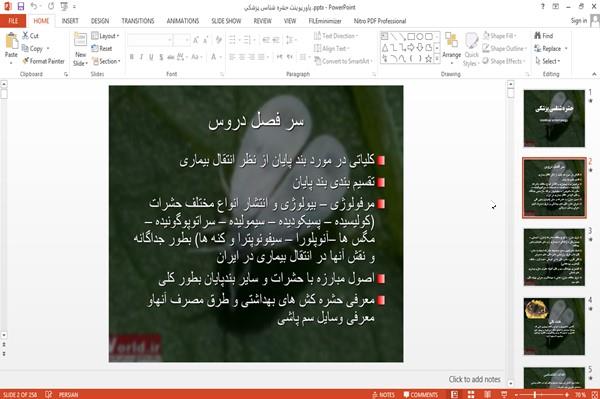Switch to the SLIDE SHOW tab

[x=226, y=21]
